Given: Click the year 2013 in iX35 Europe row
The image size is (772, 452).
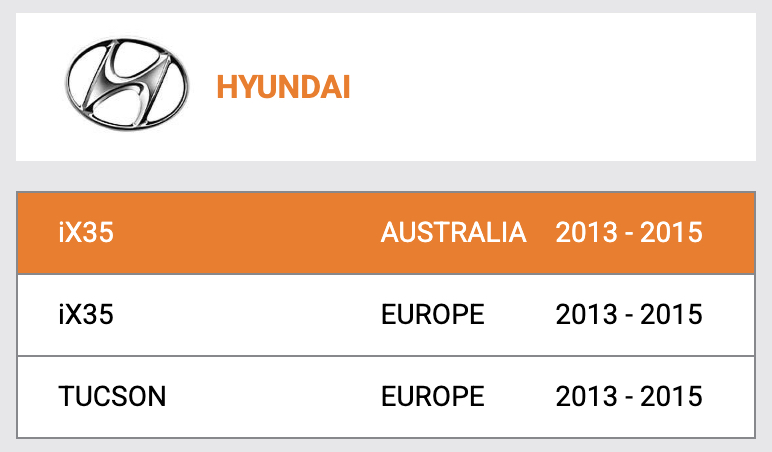Looking at the screenshot, I should pyautogui.click(x=586, y=315).
